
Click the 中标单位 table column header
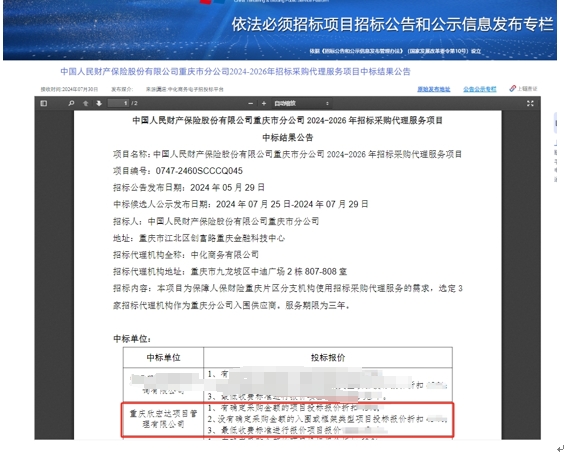(163, 358)
